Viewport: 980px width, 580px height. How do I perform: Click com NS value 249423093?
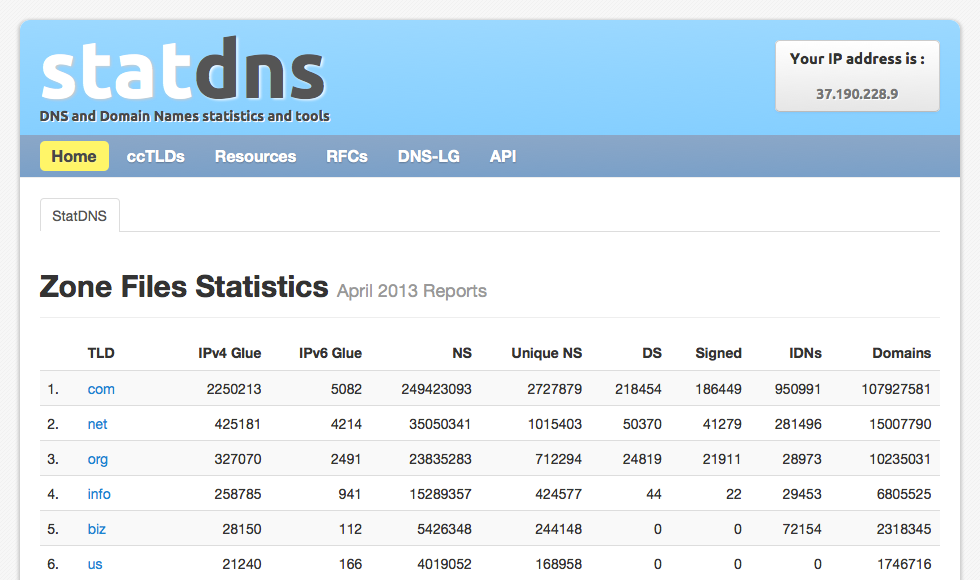436,389
